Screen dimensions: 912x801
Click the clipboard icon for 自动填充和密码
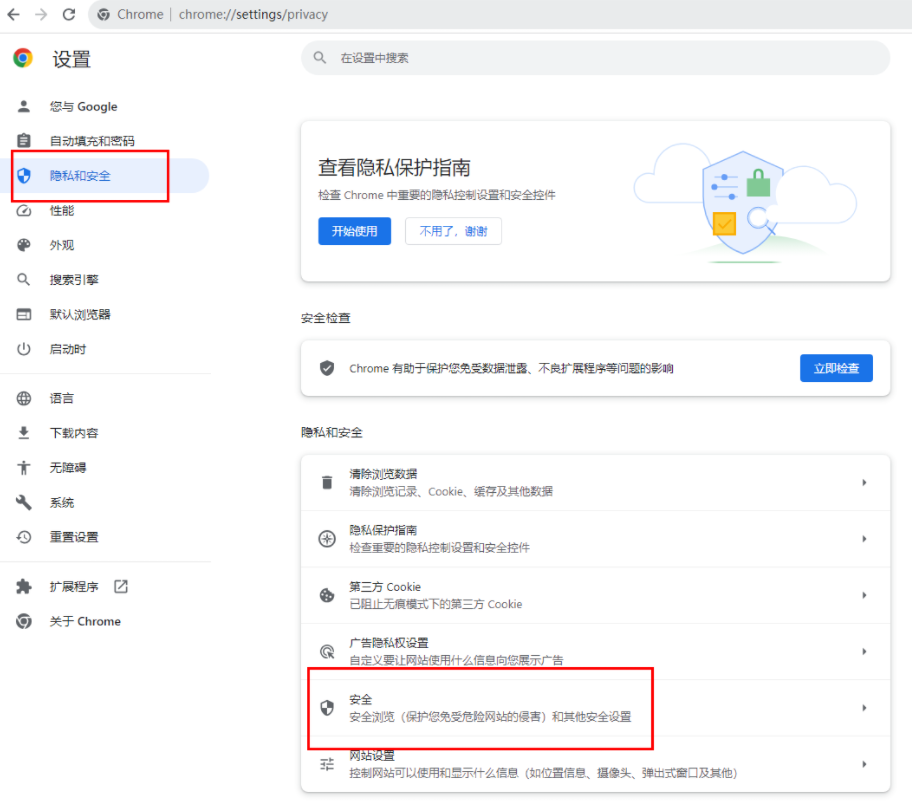pyautogui.click(x=24, y=141)
